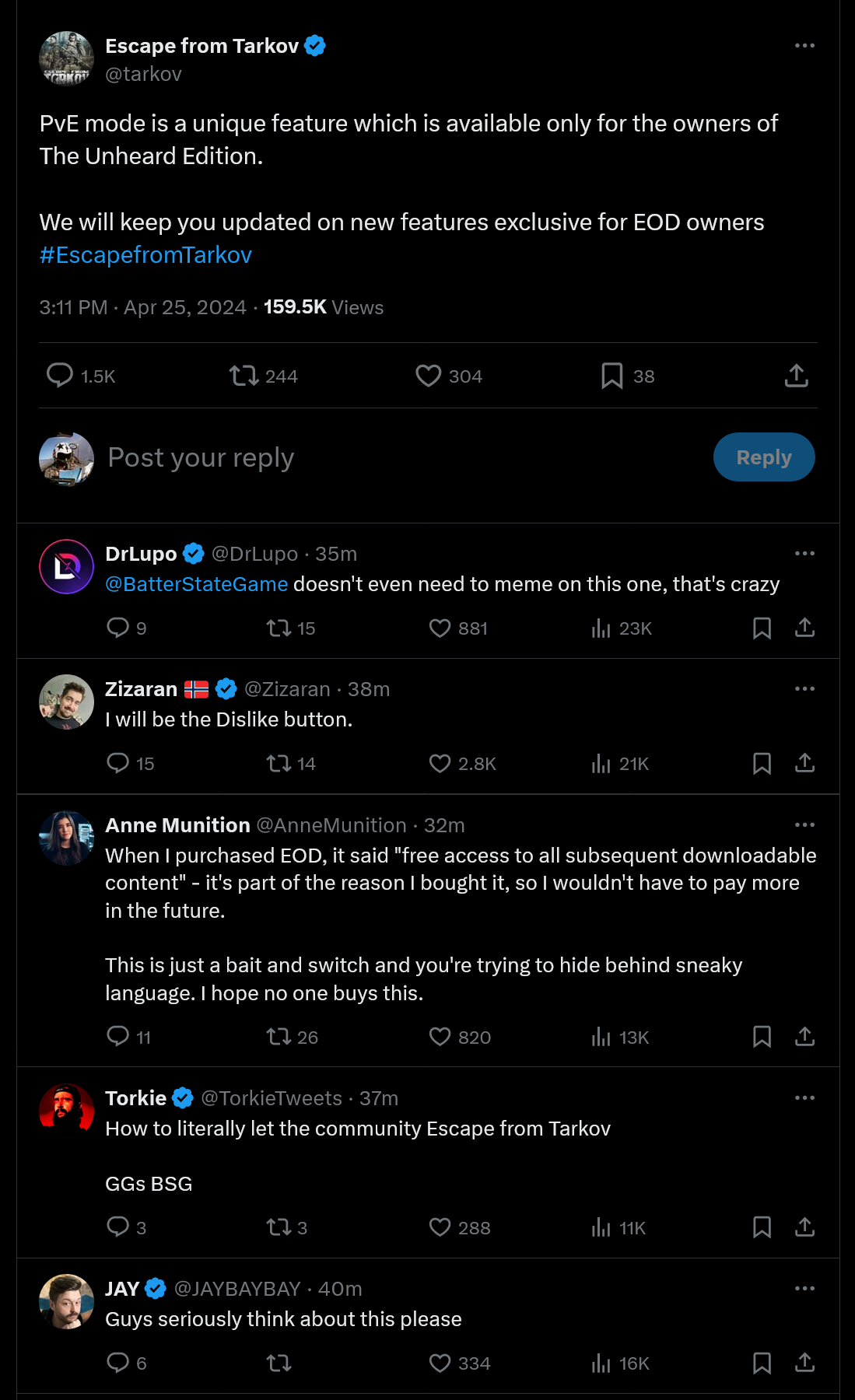View analytics on Torkie's reply
Screen dimensions: 855x1400
[601, 1228]
